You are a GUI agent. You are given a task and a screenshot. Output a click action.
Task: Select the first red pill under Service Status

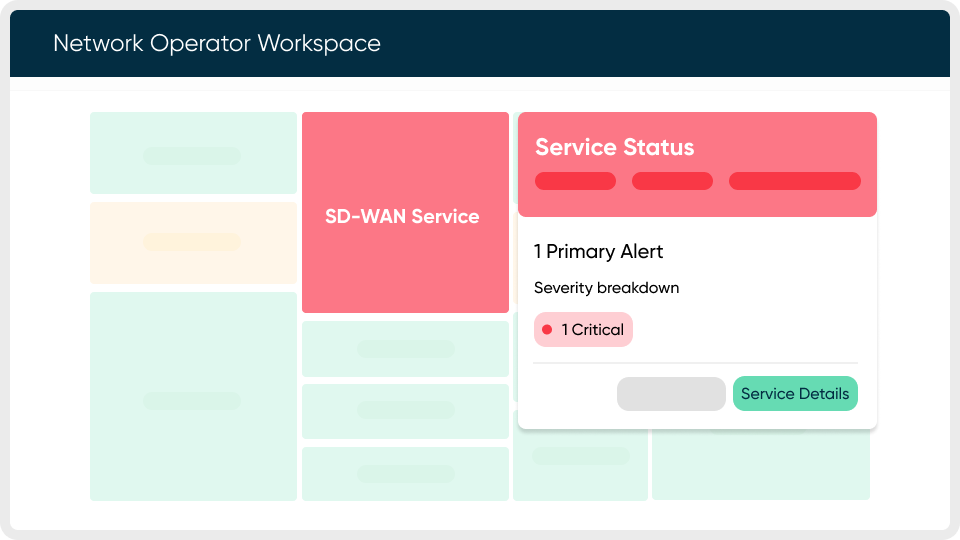tap(575, 181)
